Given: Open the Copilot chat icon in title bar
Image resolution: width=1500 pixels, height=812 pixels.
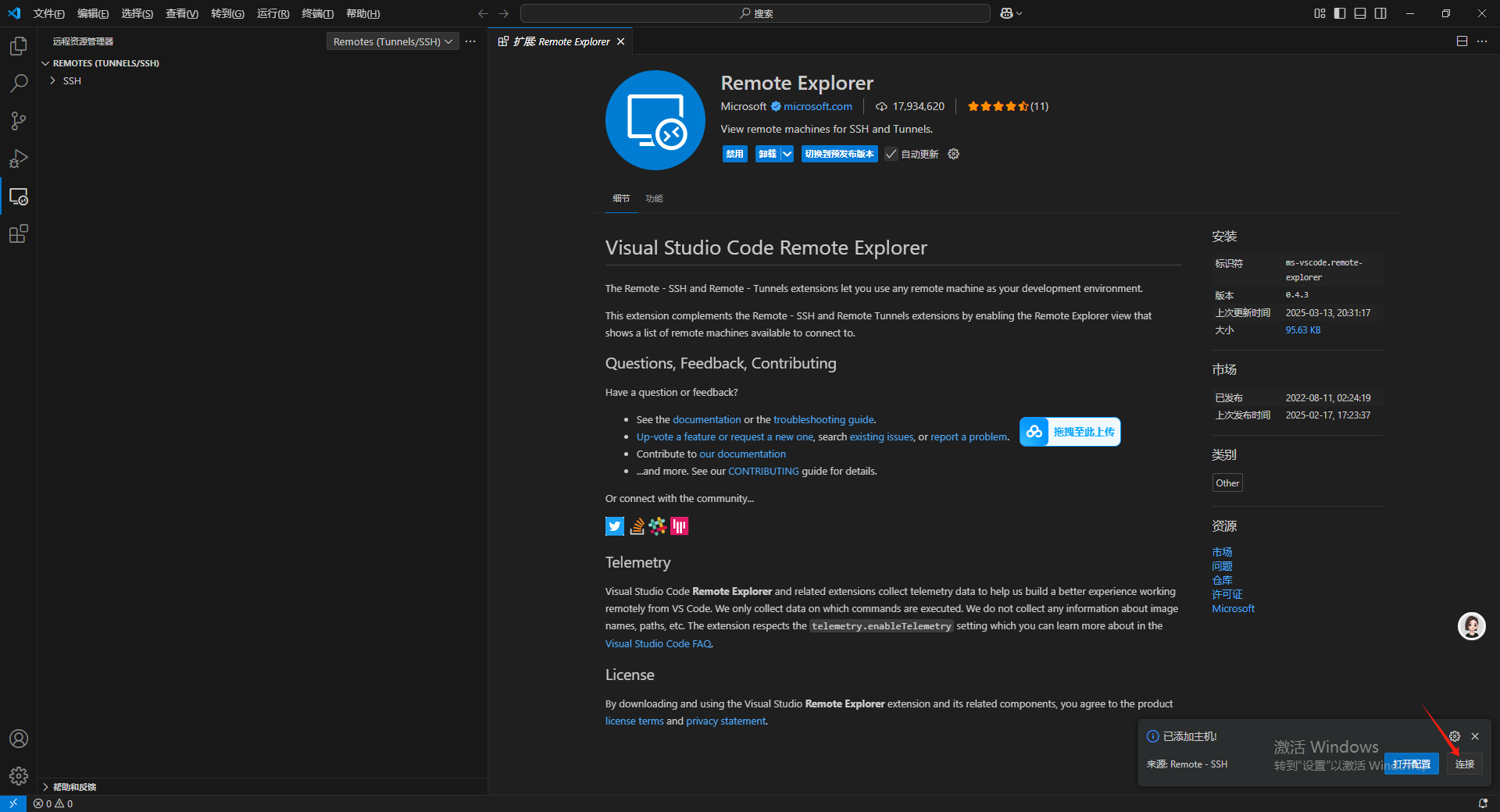Looking at the screenshot, I should (1011, 13).
